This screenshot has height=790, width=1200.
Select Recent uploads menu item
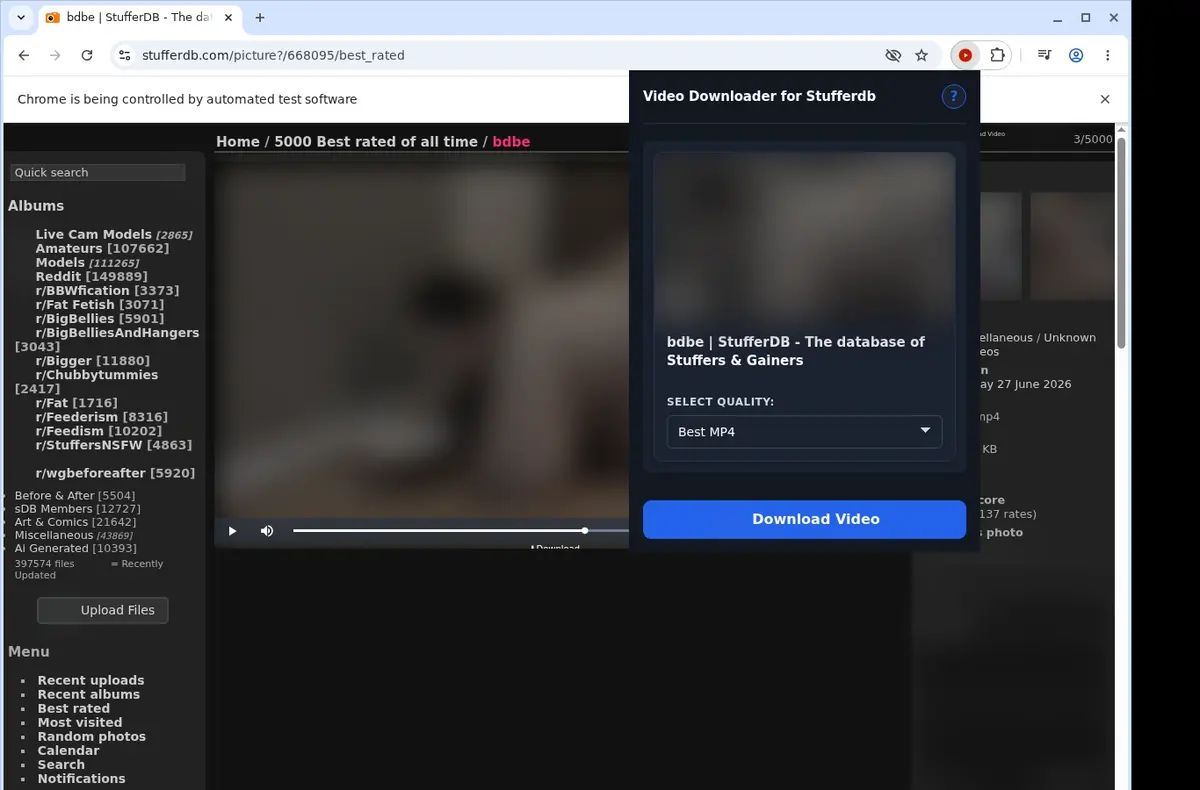click(91, 680)
